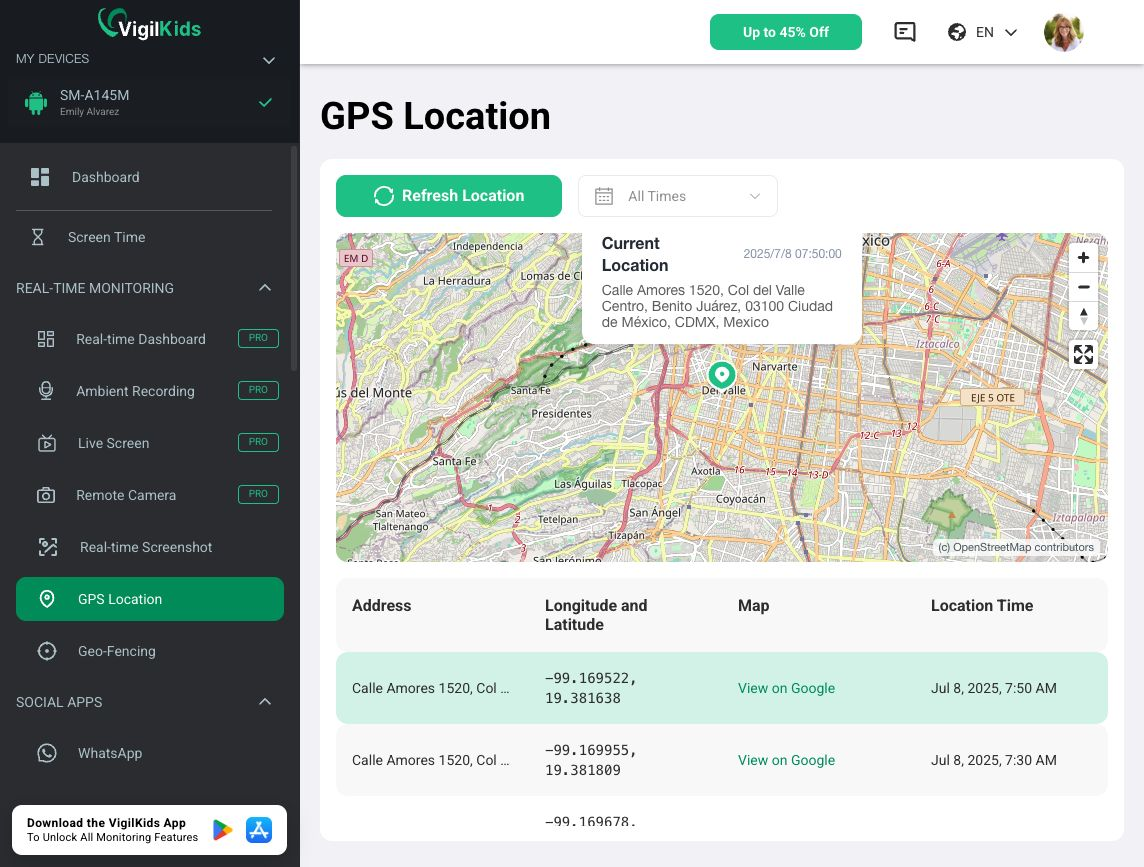Click the WhatsApp icon in sidebar
1144x867 pixels.
point(47,753)
